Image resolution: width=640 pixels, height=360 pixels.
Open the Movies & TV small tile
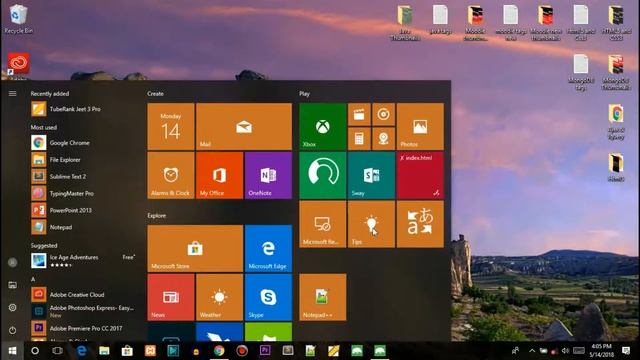[x=359, y=114]
